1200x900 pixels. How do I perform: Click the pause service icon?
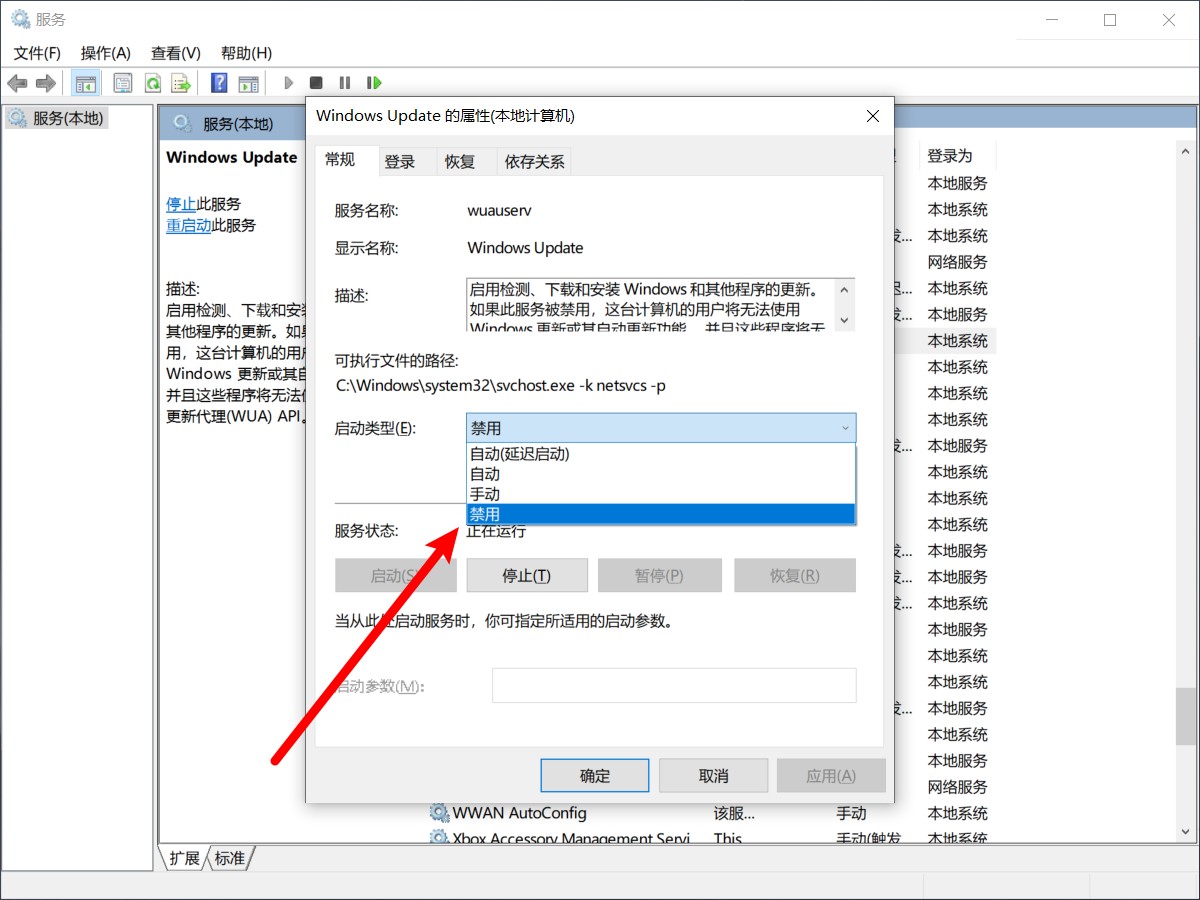click(x=343, y=82)
